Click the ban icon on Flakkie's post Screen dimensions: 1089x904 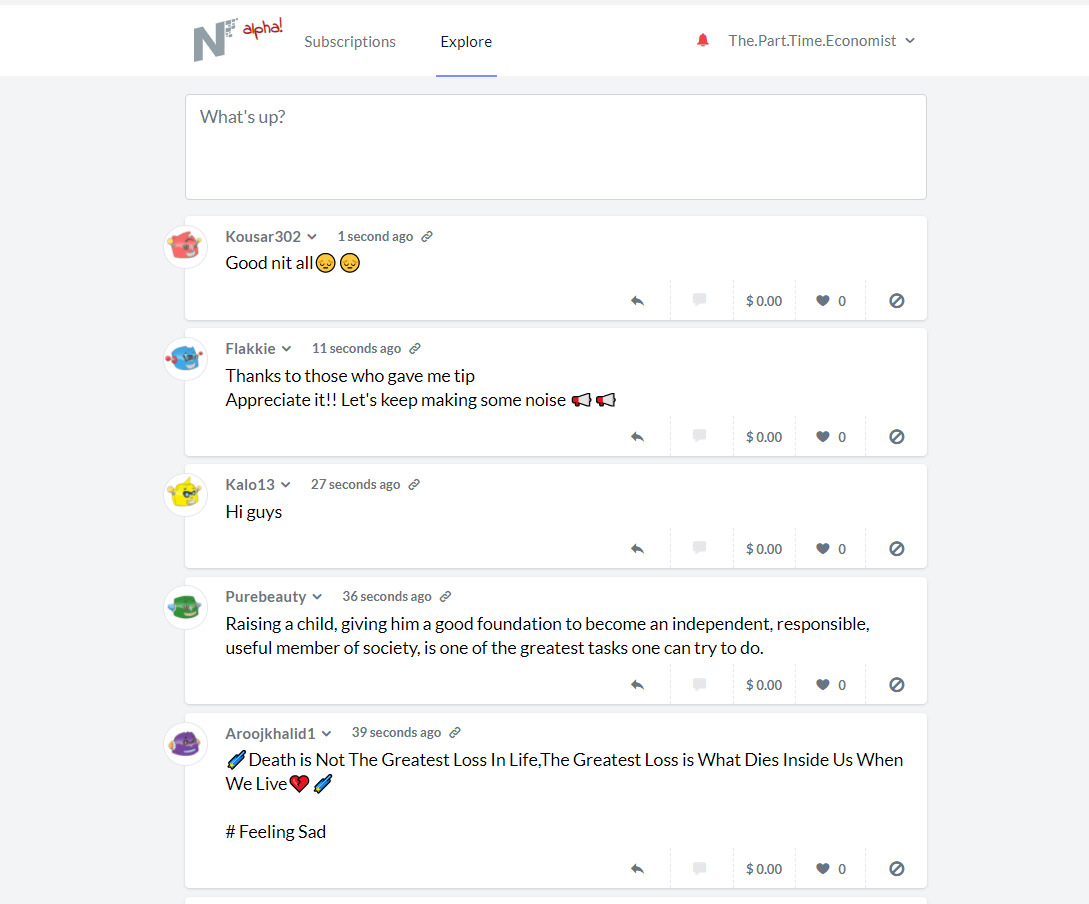[897, 437]
